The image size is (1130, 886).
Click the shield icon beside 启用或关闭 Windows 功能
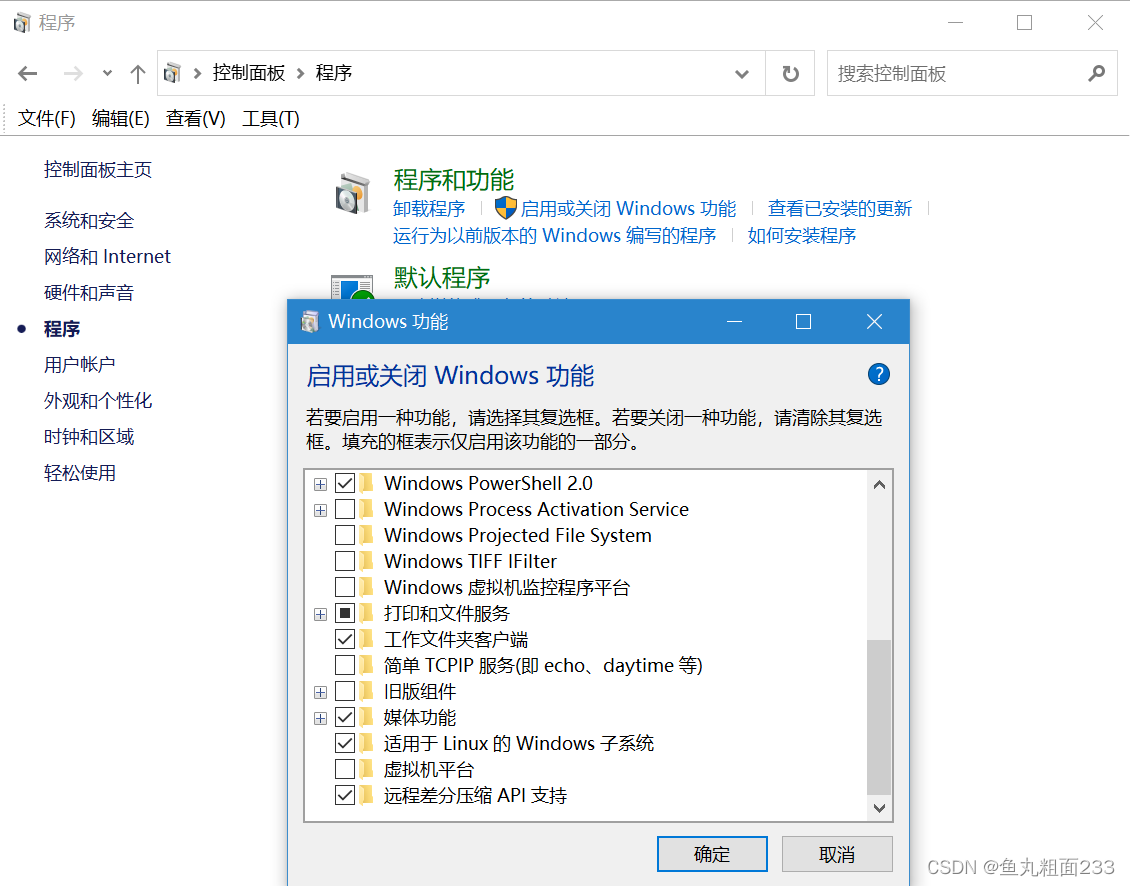[x=506, y=208]
